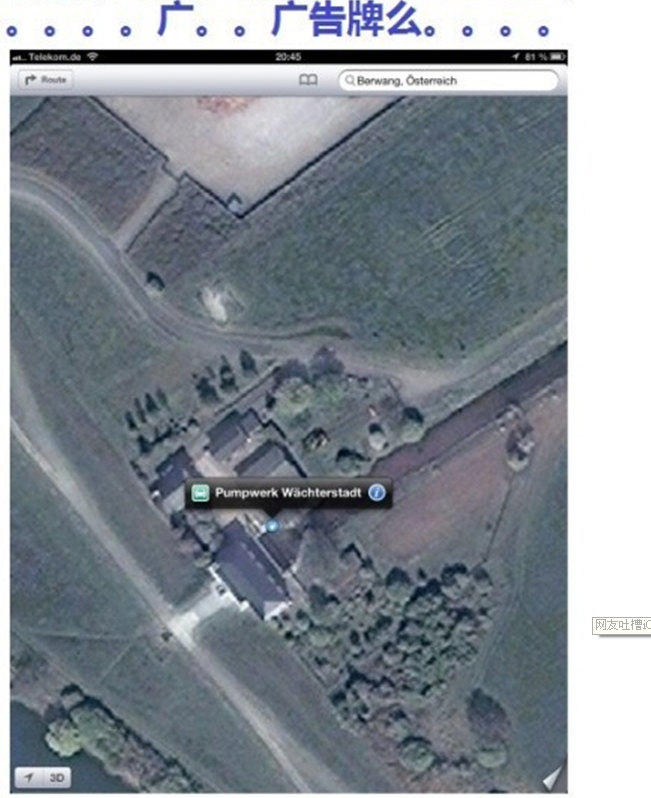The width and height of the screenshot is (651, 798).
Task: Click the magnifier icon in search box
Action: pyautogui.click(x=350, y=80)
